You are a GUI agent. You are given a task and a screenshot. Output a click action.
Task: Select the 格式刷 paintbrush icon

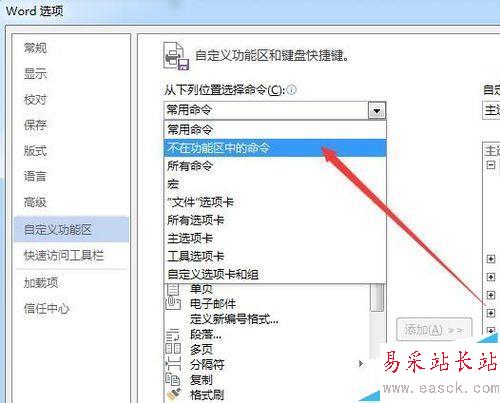pos(173,394)
